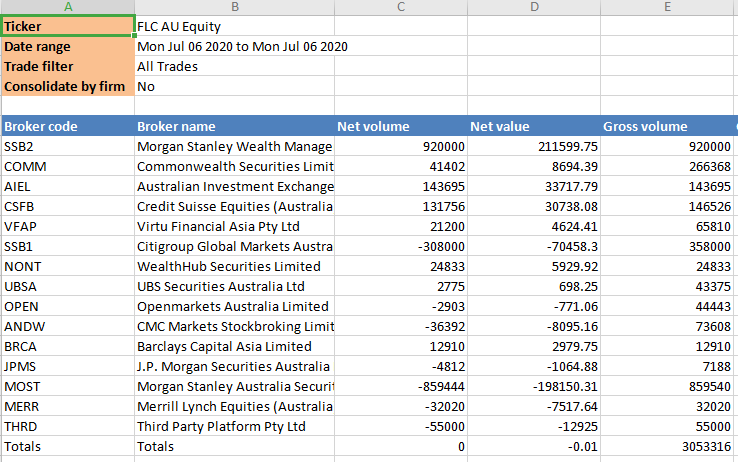The width and height of the screenshot is (738, 462).
Task: Select column C header
Action: pos(401,7)
